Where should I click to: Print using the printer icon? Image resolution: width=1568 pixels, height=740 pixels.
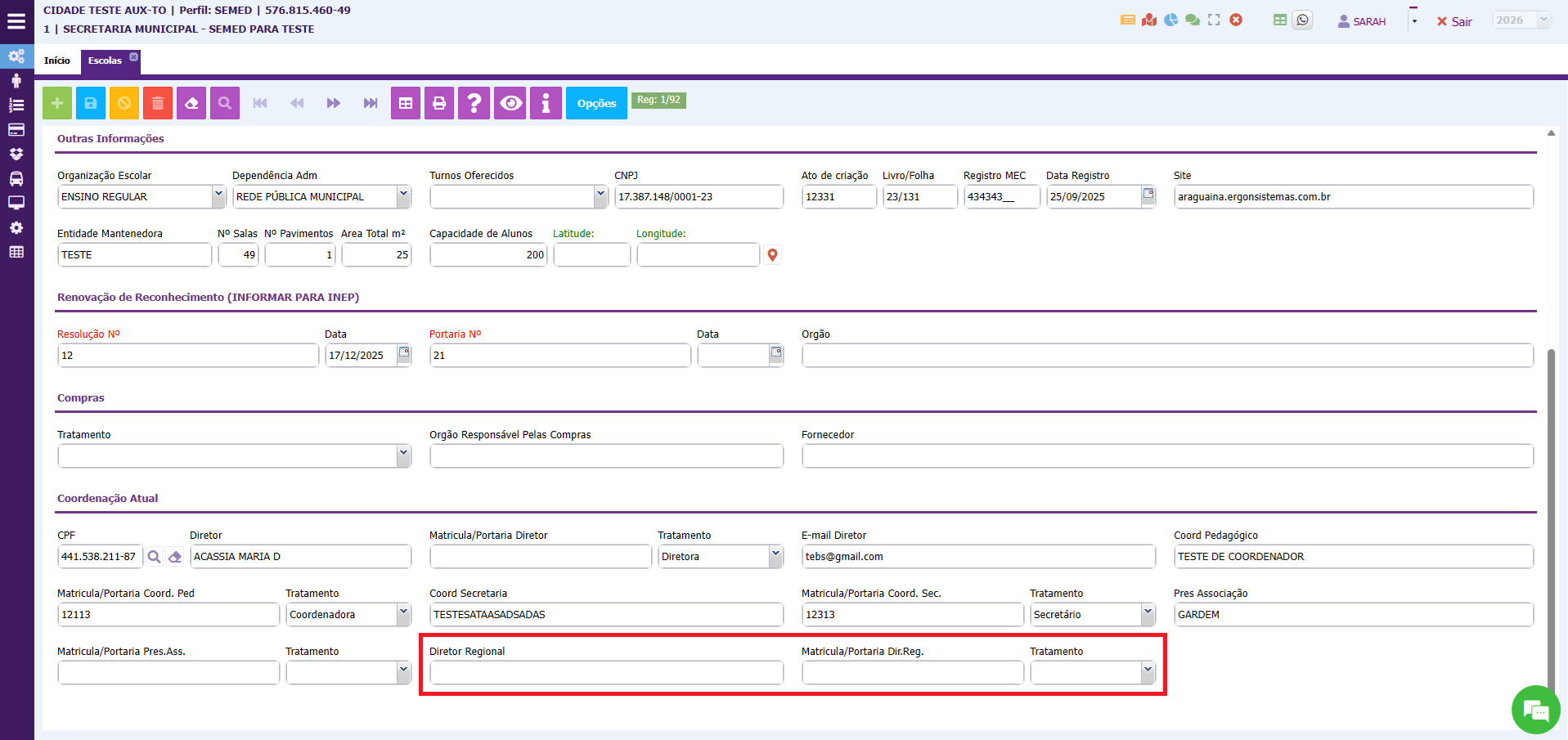pos(439,103)
